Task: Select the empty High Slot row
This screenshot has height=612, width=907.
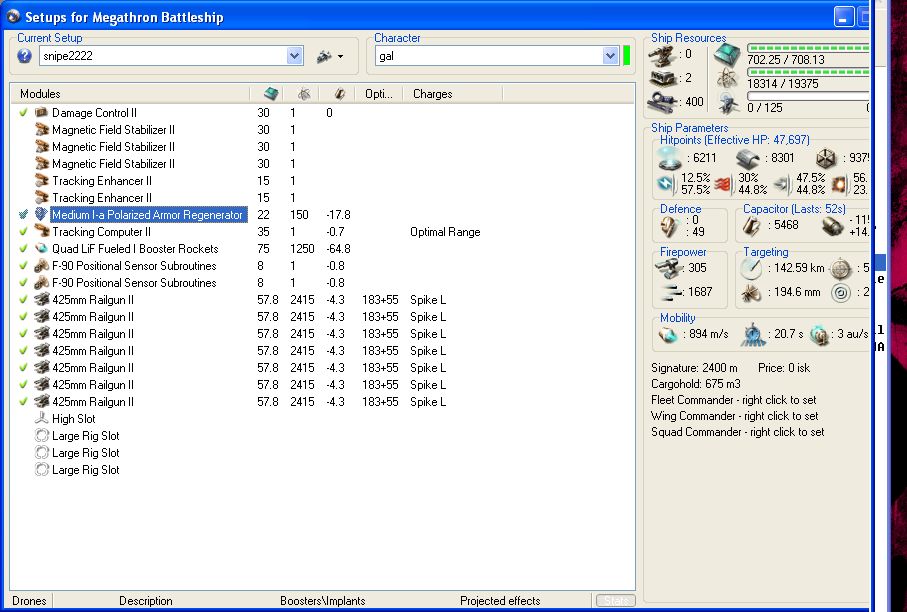Action: tap(73, 419)
